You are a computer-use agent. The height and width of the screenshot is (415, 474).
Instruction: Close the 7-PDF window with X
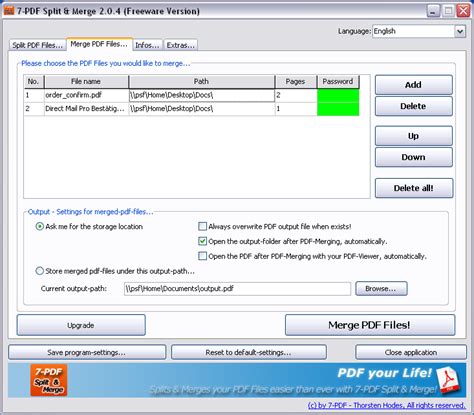tap(463, 11)
